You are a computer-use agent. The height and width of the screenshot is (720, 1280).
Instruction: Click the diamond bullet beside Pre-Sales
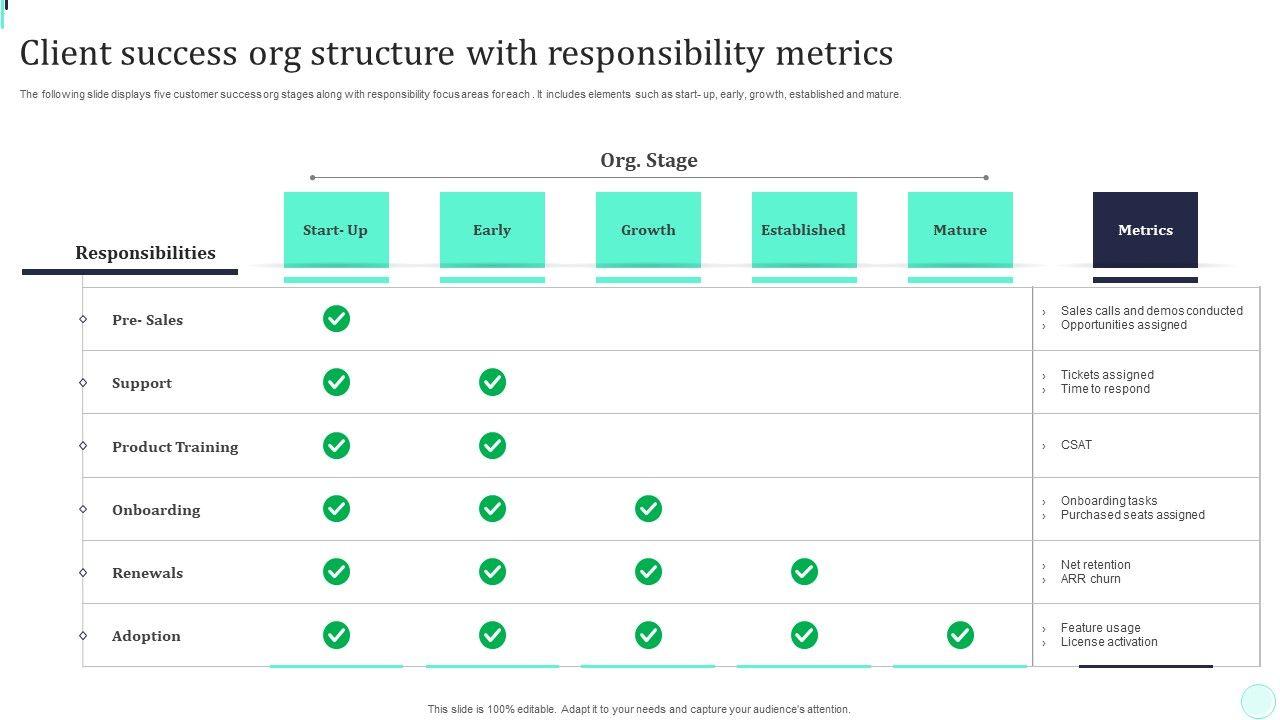(83, 319)
